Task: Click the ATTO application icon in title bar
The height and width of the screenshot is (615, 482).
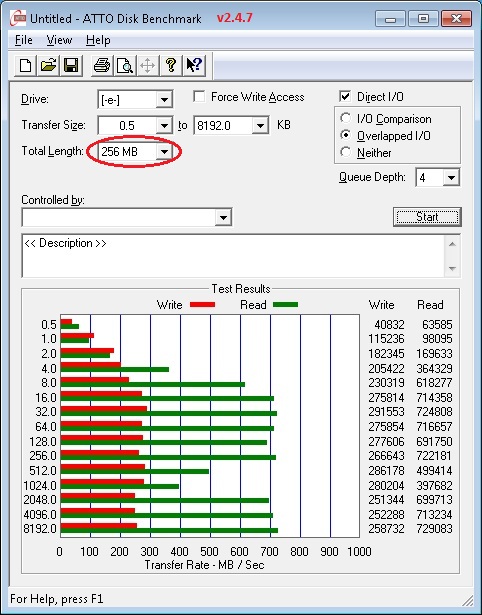Action: (x=18, y=18)
